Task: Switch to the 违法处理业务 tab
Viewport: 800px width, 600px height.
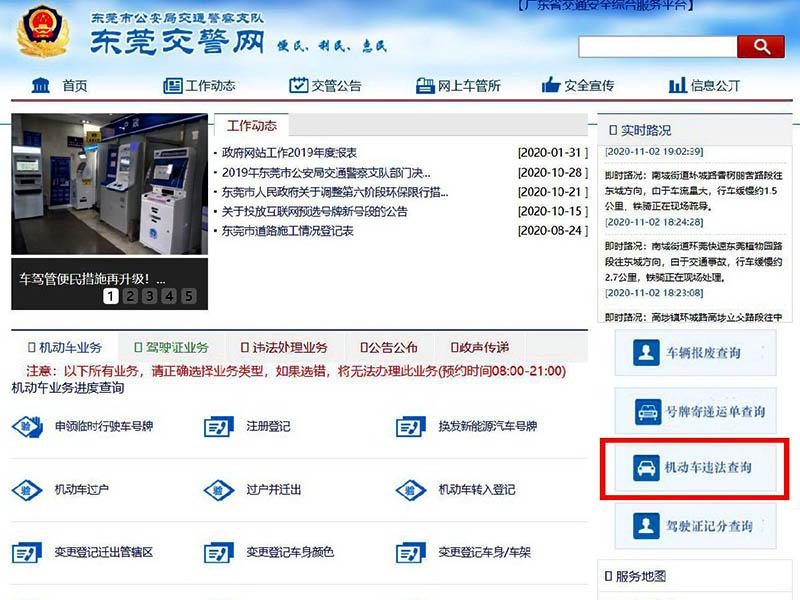Action: pos(283,347)
